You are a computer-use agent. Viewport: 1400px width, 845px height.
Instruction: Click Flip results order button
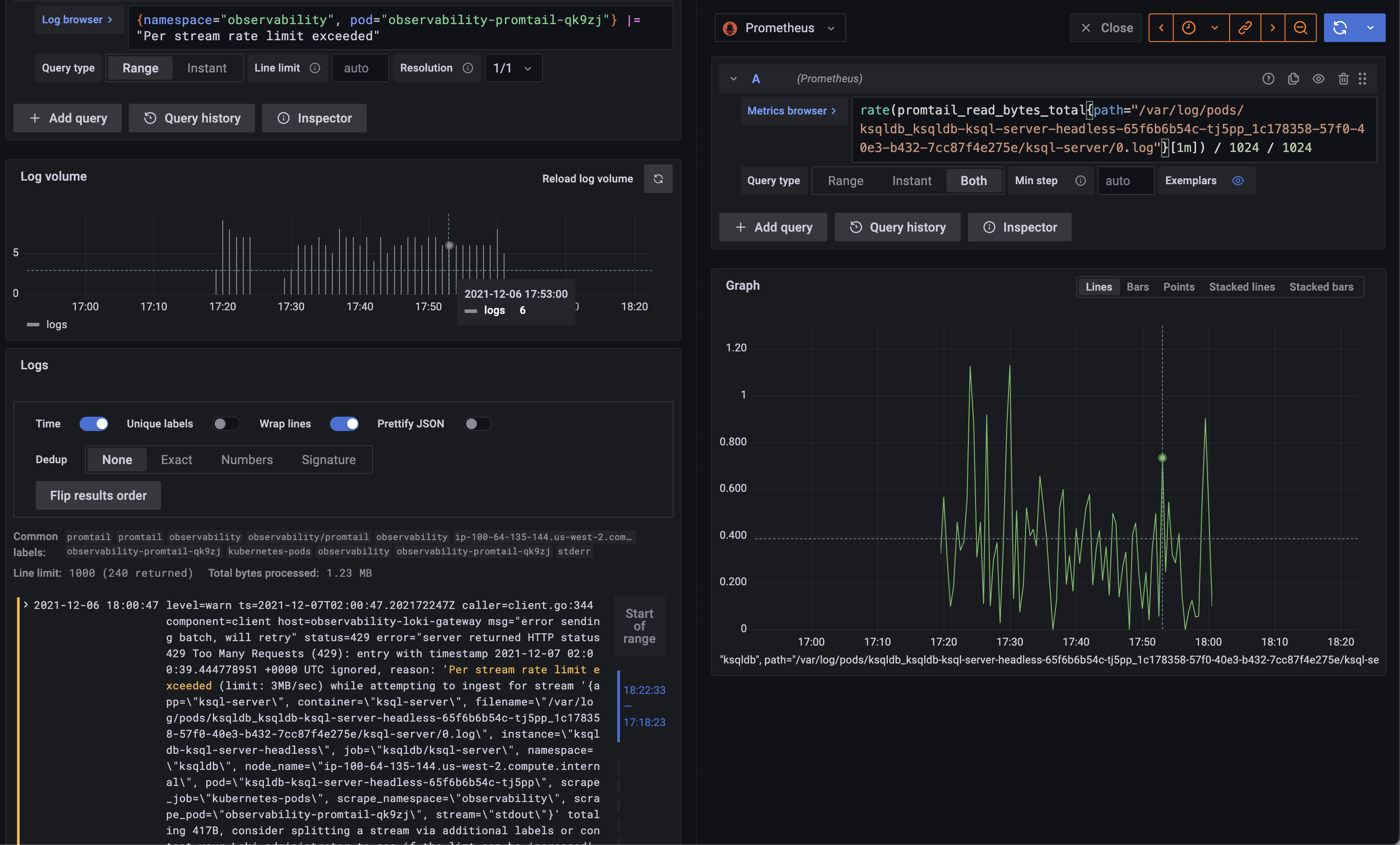pyautogui.click(x=98, y=495)
